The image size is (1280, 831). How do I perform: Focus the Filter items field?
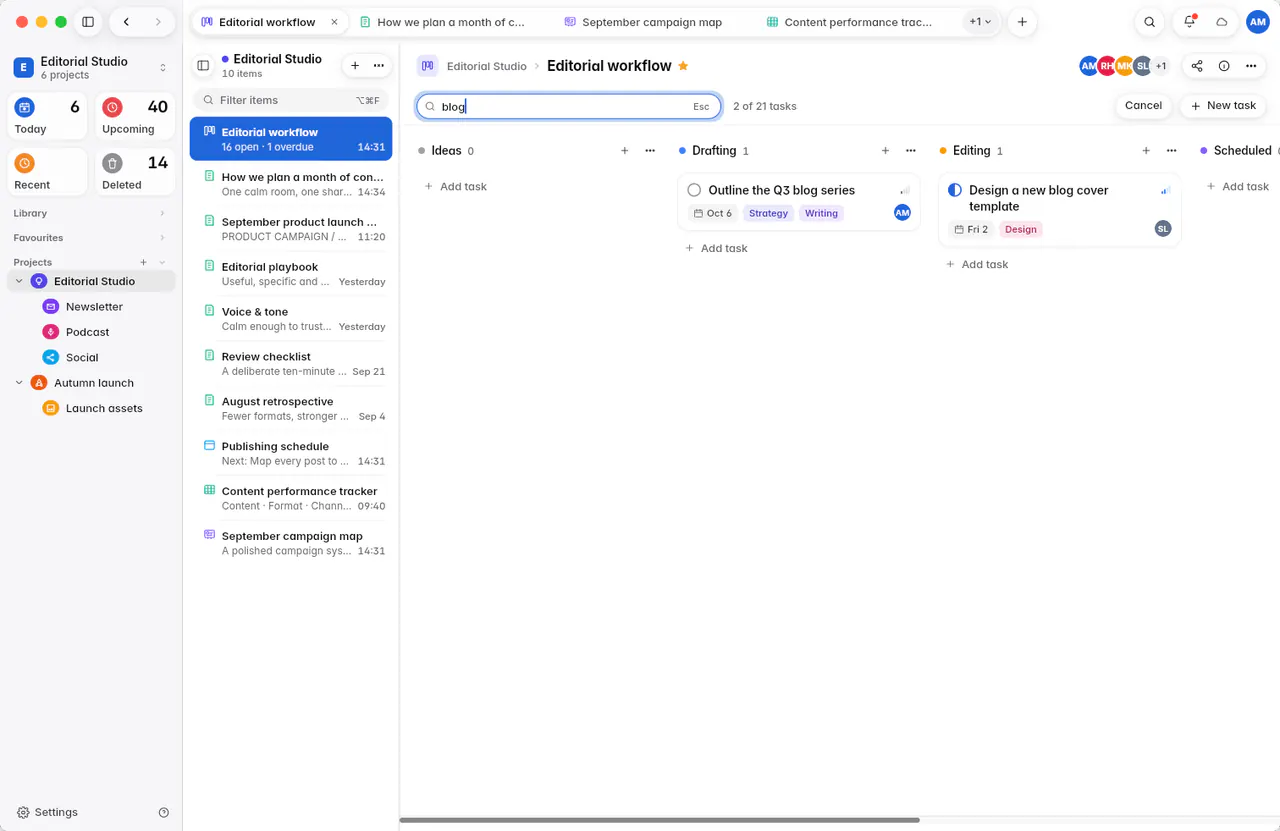[289, 100]
